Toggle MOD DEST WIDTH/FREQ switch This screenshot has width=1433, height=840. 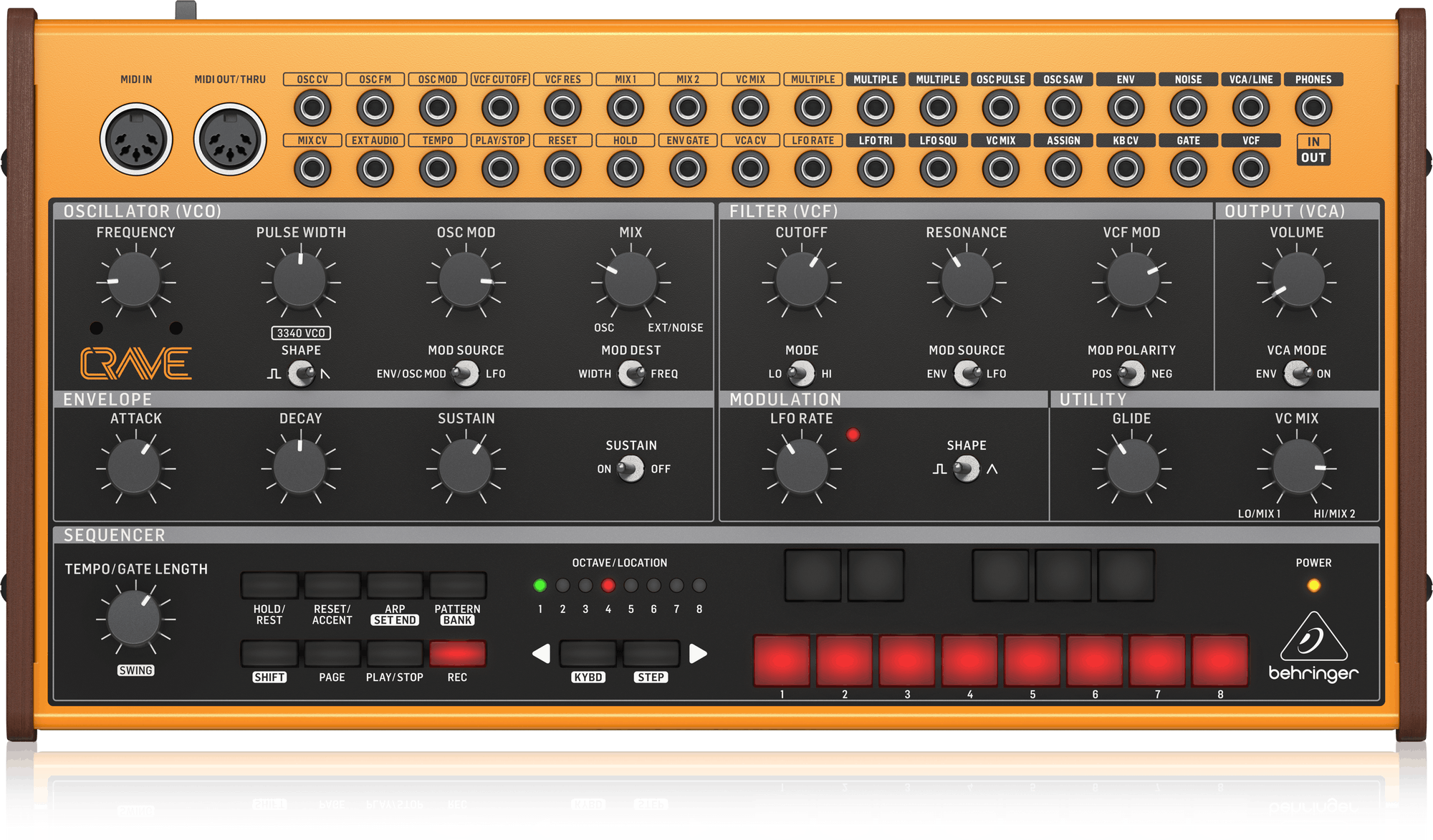(631, 374)
